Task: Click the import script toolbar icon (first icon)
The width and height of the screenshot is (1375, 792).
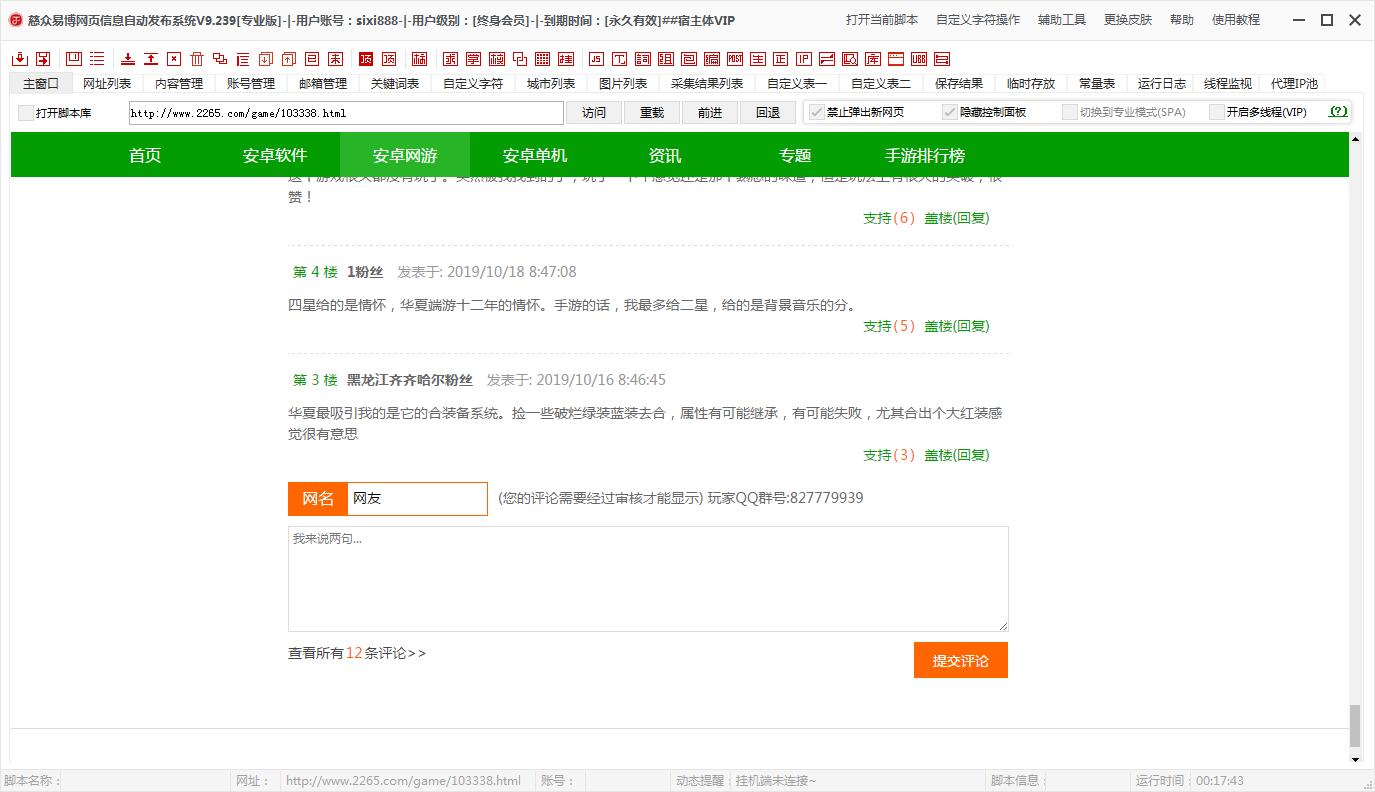Action: 19,59
